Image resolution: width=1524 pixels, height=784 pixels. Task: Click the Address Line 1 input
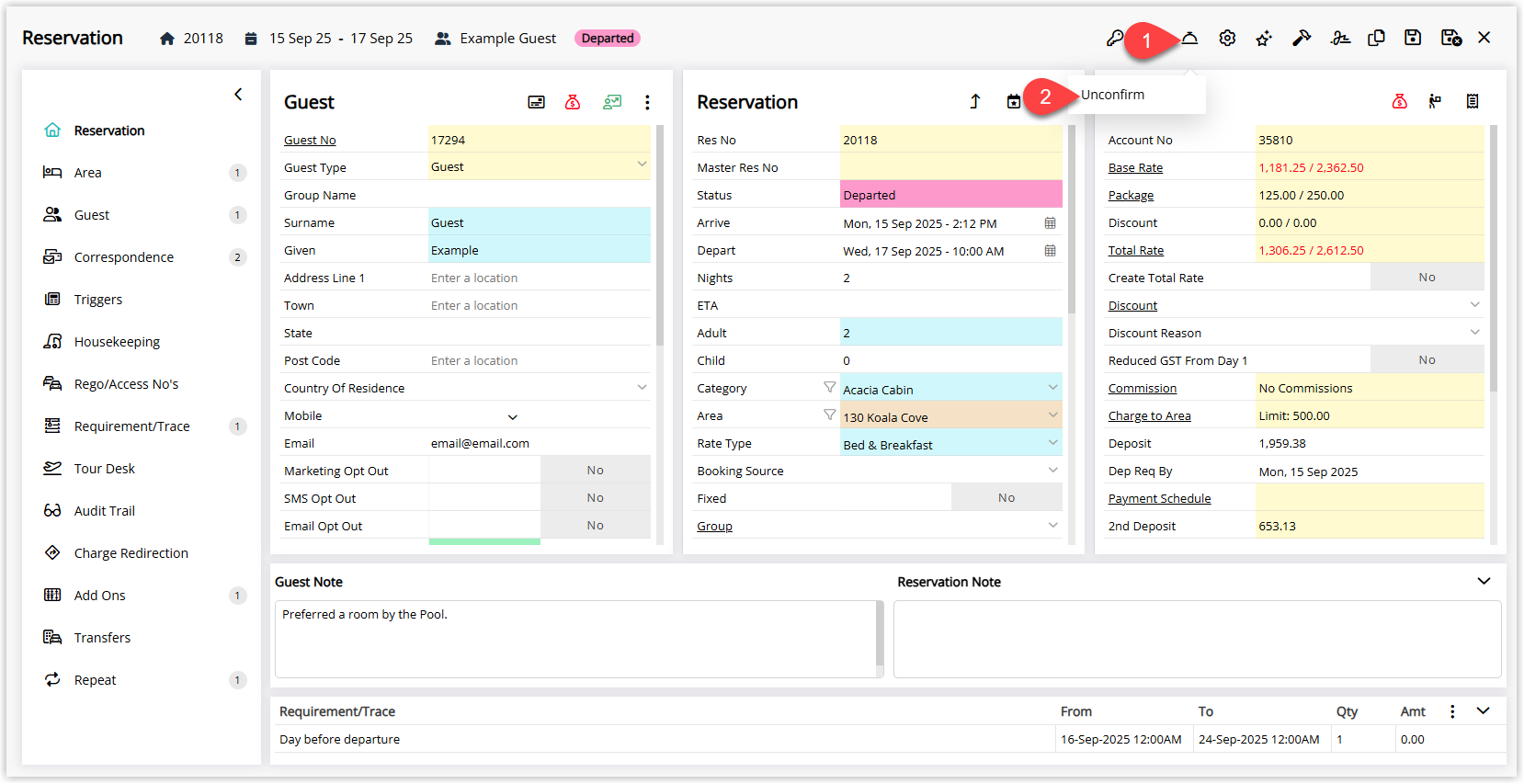coord(540,278)
